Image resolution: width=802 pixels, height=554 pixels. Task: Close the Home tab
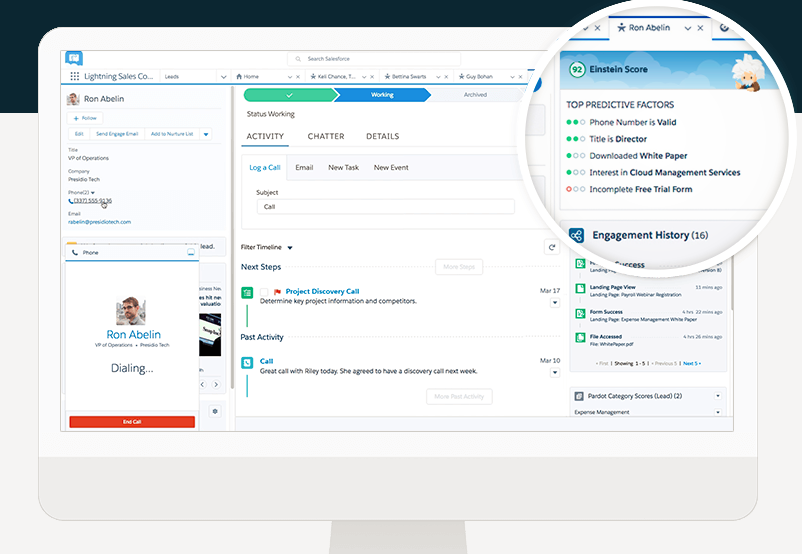298,77
